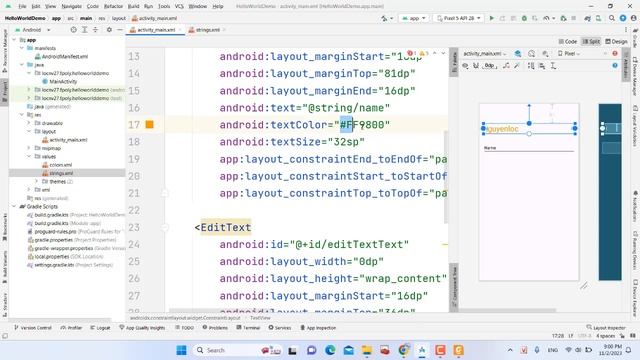Select AndroidManifest.xml in project tree

pyautogui.click(x=61, y=56)
